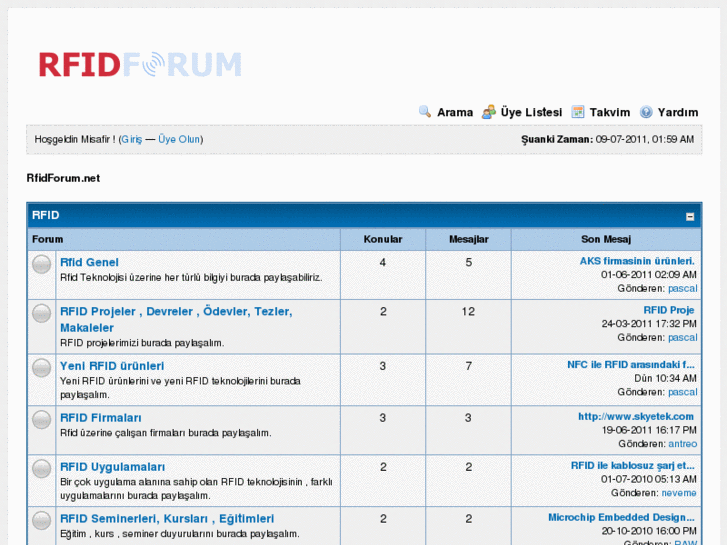Image resolution: width=727 pixels, height=545 pixels.
Task: Click the Giriş login link
Action: tap(132, 139)
